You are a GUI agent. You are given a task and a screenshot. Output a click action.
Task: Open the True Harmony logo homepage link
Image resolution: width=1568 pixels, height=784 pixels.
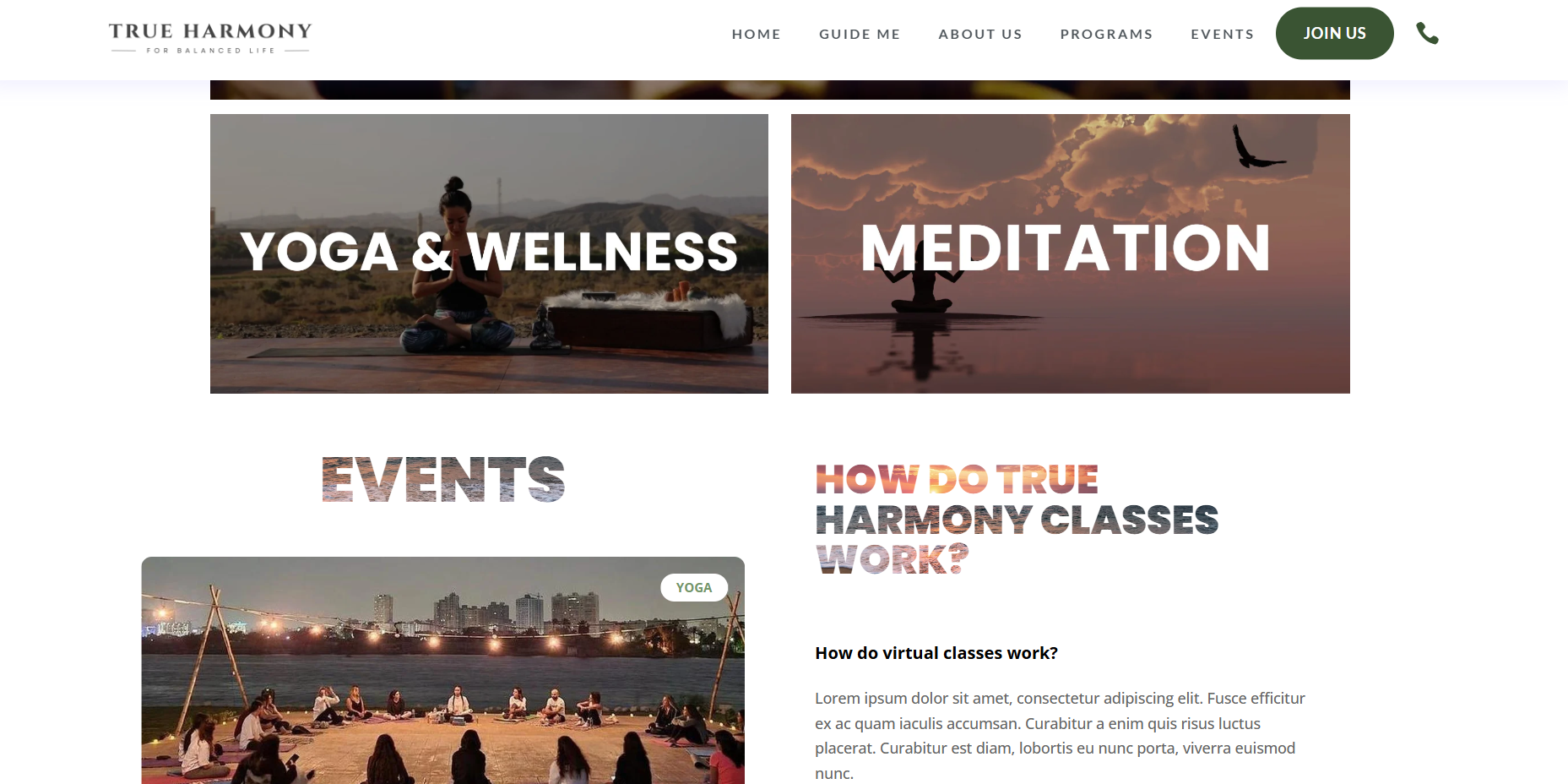(x=210, y=38)
